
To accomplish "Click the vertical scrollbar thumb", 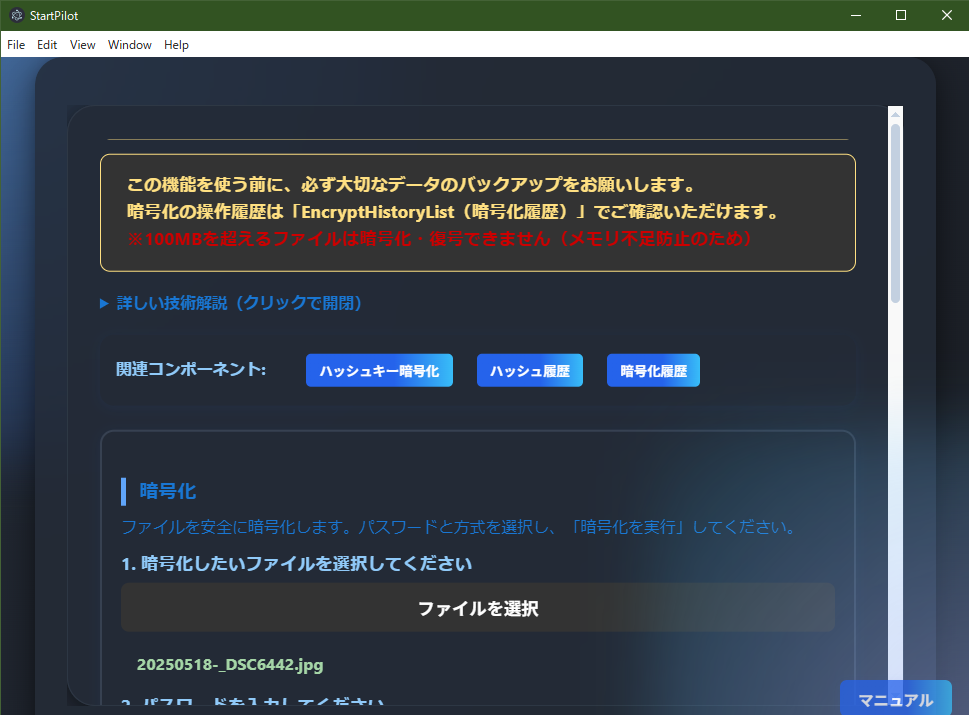I will point(895,210).
